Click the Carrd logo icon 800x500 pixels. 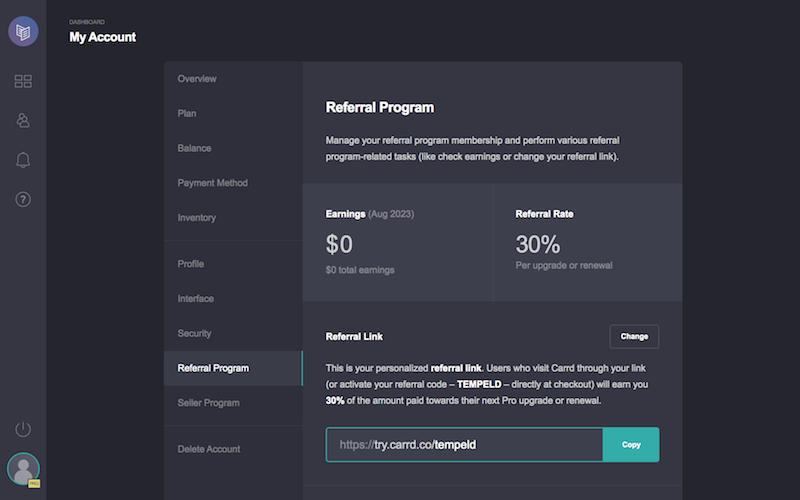click(x=23, y=31)
